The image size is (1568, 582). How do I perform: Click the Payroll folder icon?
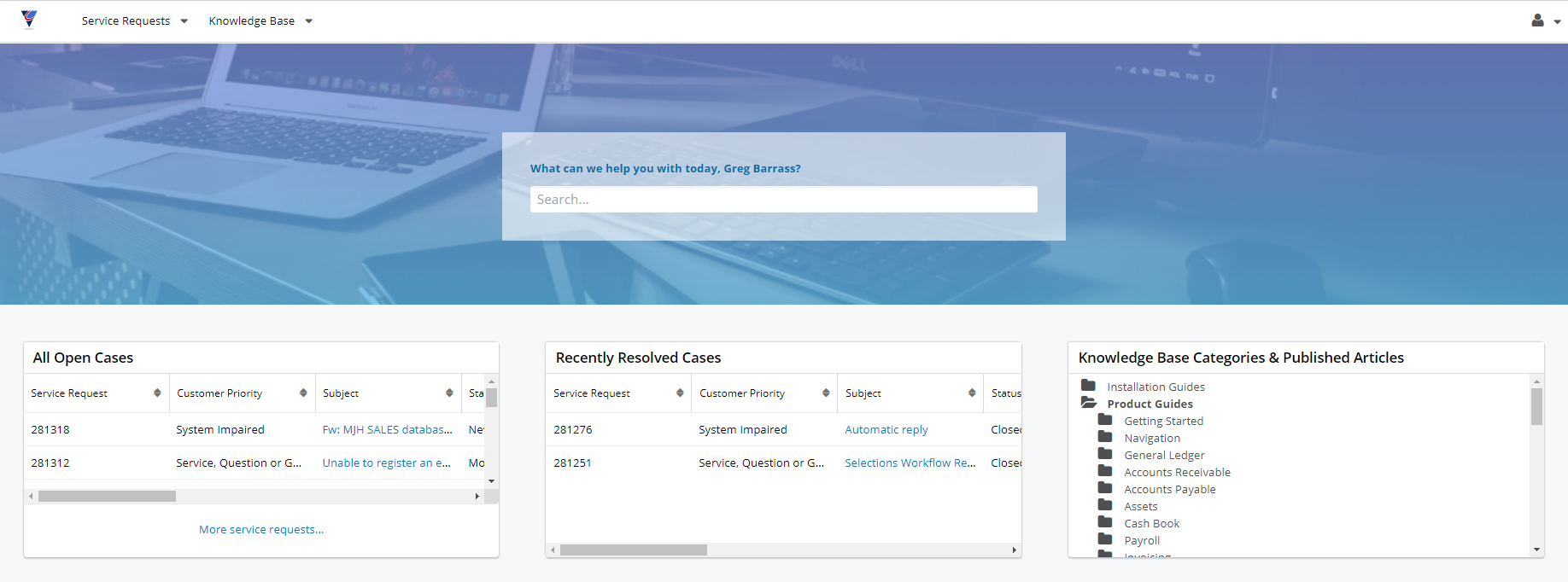(x=1105, y=539)
